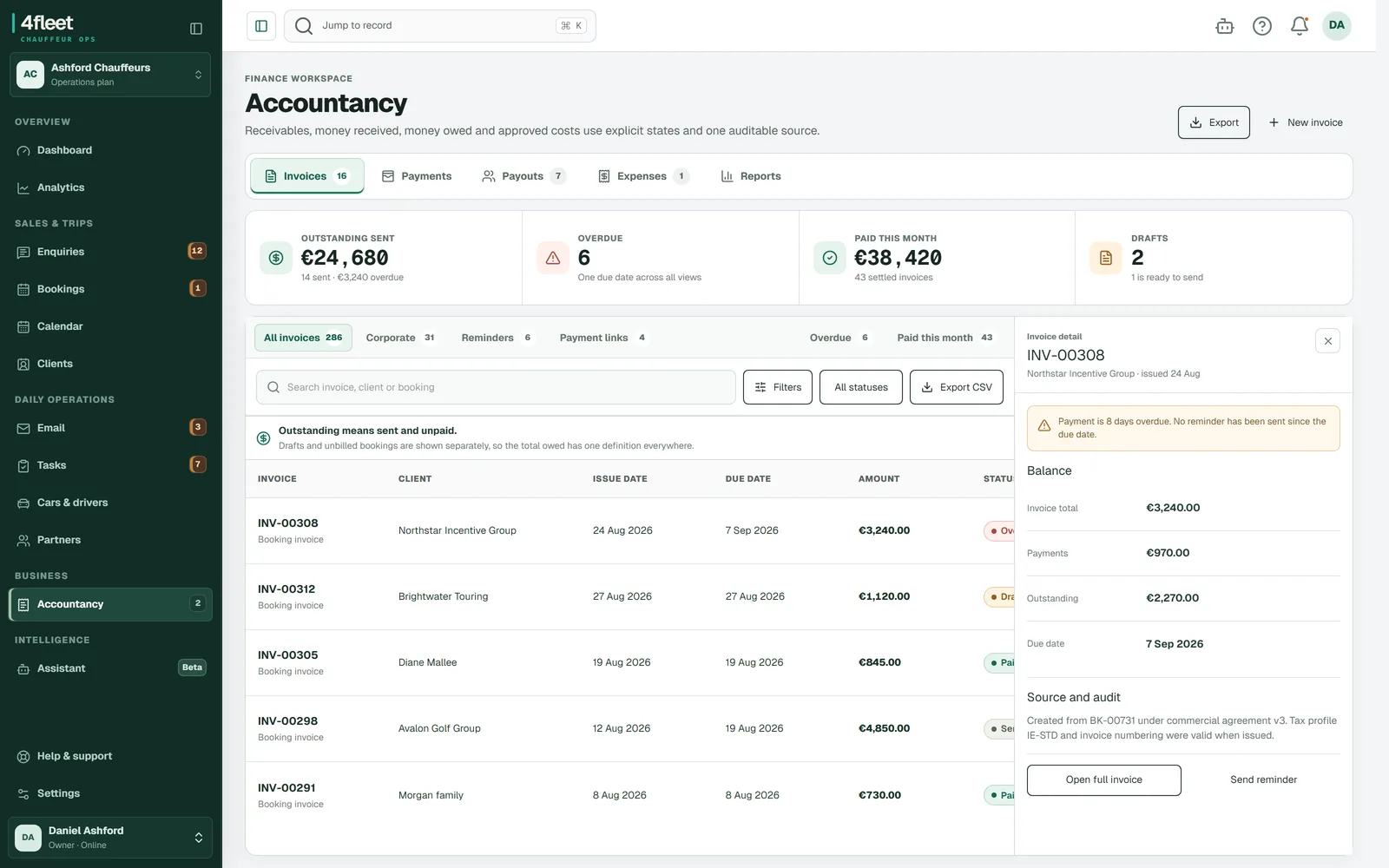Click the warning icon in overdue payment alert
Image resolution: width=1389 pixels, height=868 pixels.
click(1044, 425)
